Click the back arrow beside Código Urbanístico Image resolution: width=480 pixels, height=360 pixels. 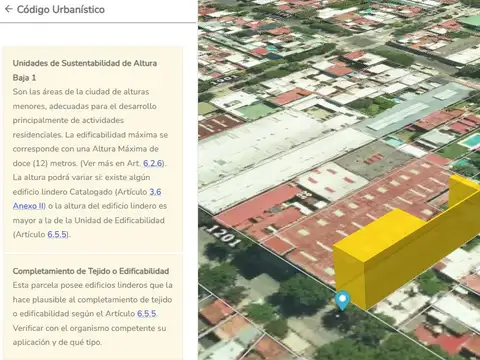[x=9, y=9]
